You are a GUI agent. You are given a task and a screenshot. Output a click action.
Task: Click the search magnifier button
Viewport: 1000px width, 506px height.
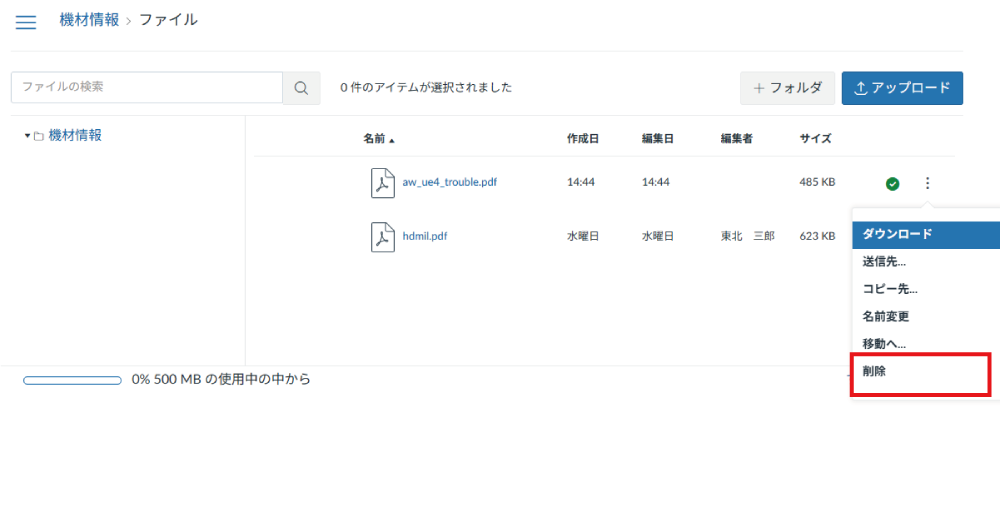point(302,88)
